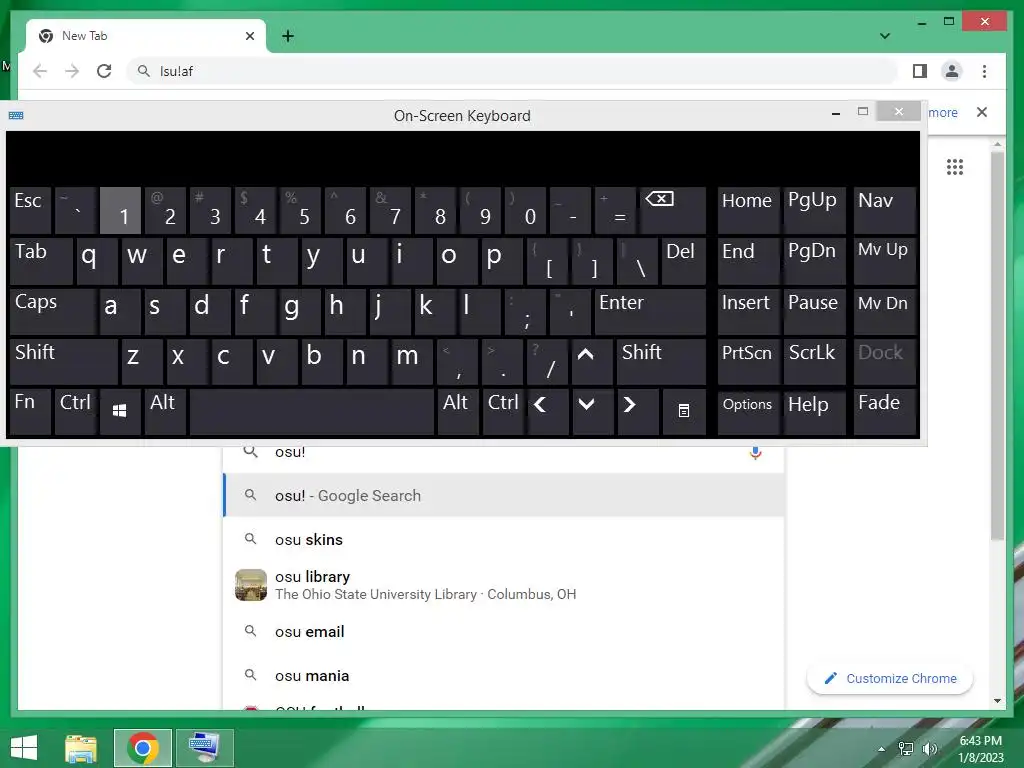
Task: Click the context menu key on keyboard
Action: (x=684, y=411)
